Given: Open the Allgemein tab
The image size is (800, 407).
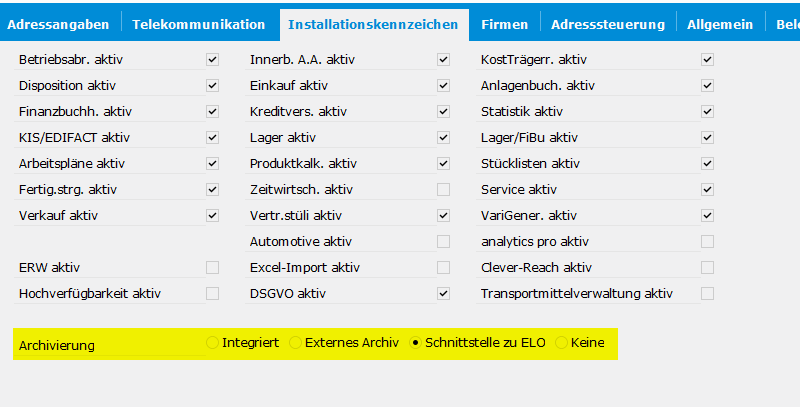Looking at the screenshot, I should click(x=720, y=24).
